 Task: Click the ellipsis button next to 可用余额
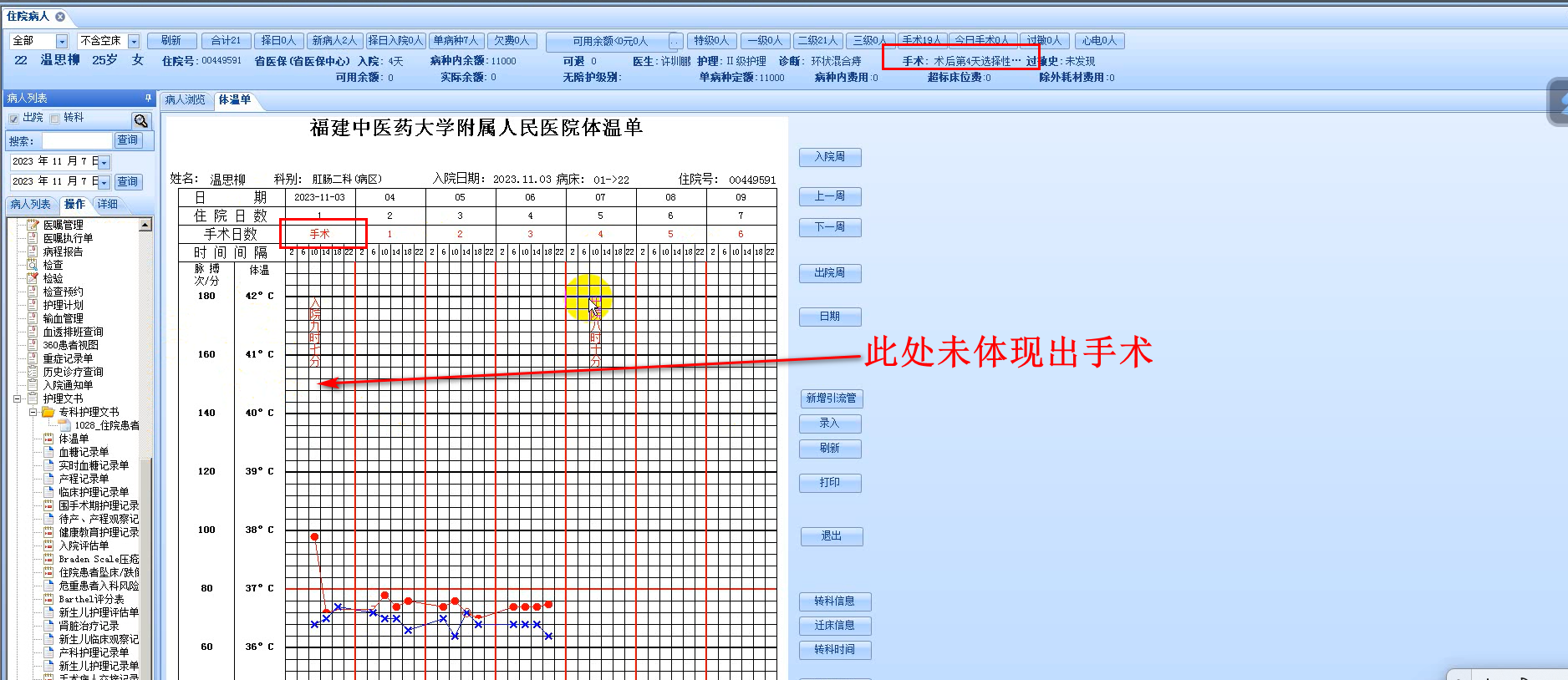pos(675,41)
